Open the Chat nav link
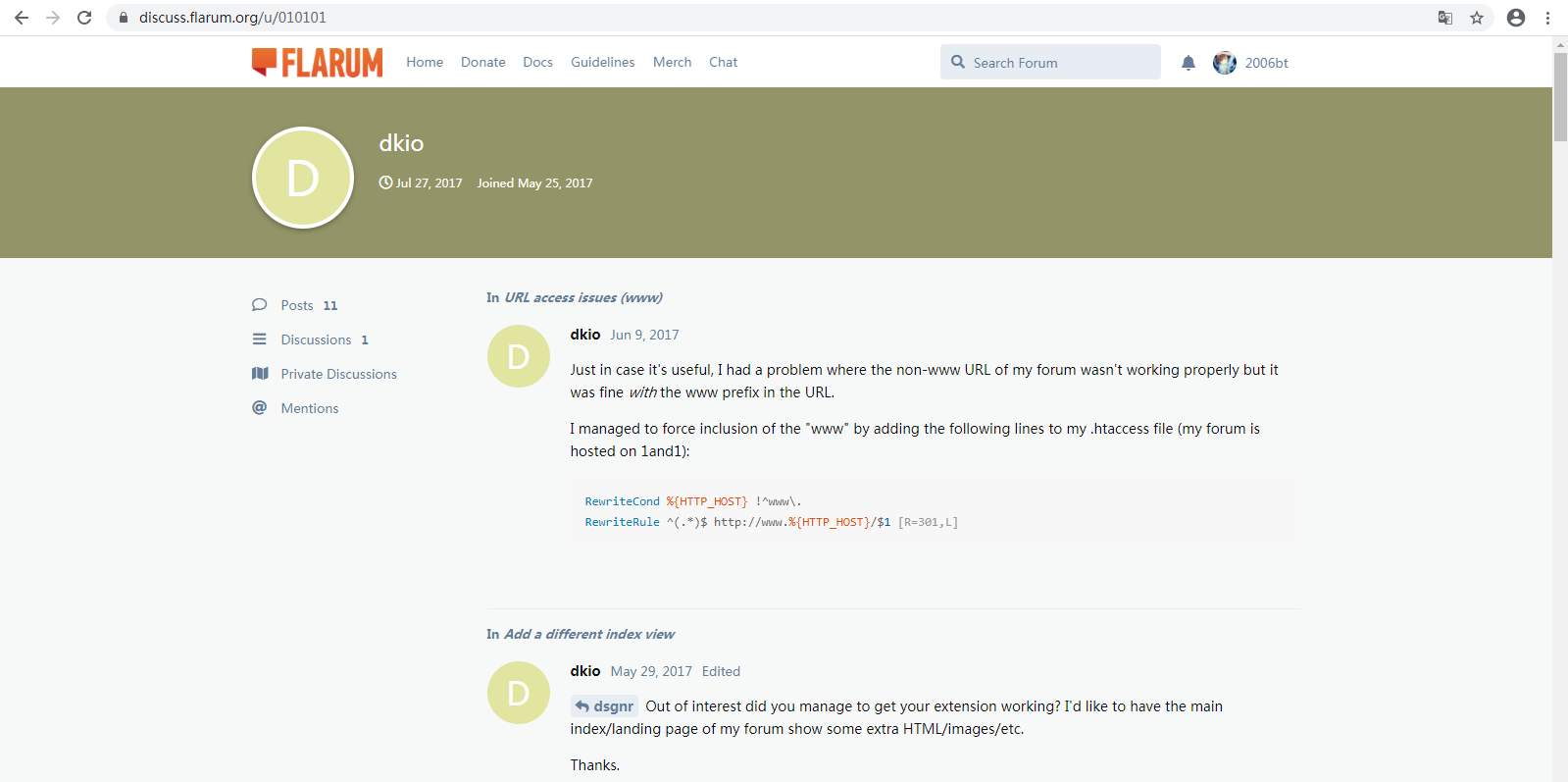 (x=724, y=62)
